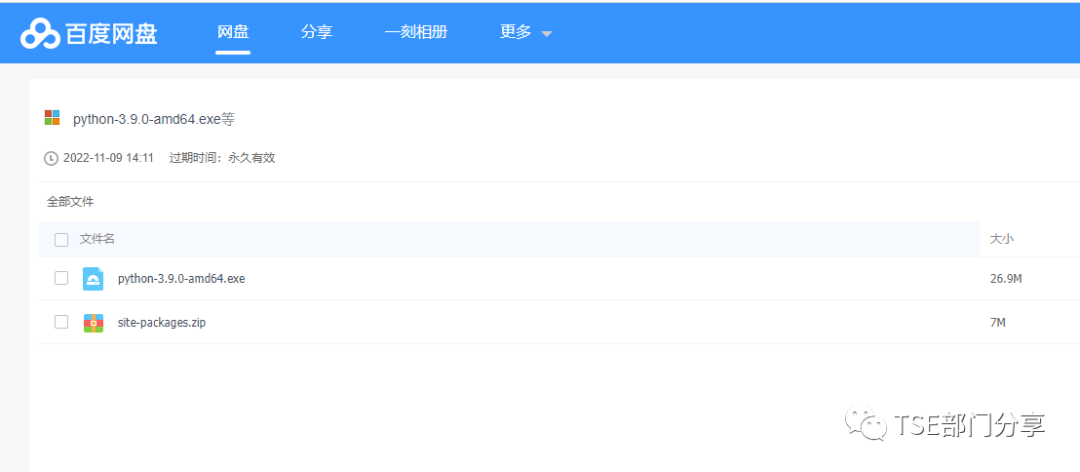Sort by the 大小 column header
Image resolution: width=1080 pixels, height=472 pixels.
tap(1001, 239)
